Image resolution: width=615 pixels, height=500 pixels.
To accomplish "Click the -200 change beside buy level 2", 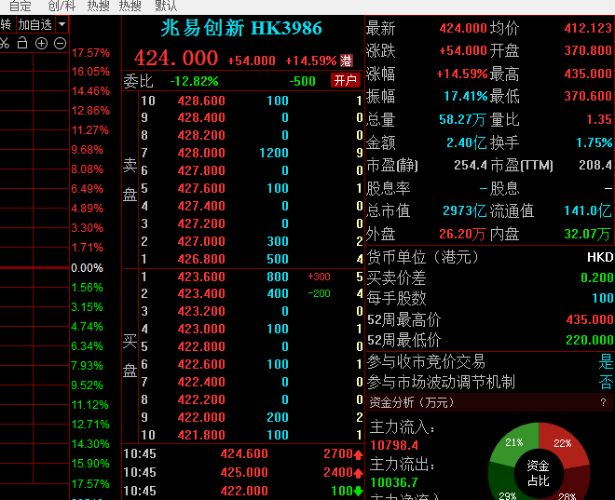I will tap(319, 293).
